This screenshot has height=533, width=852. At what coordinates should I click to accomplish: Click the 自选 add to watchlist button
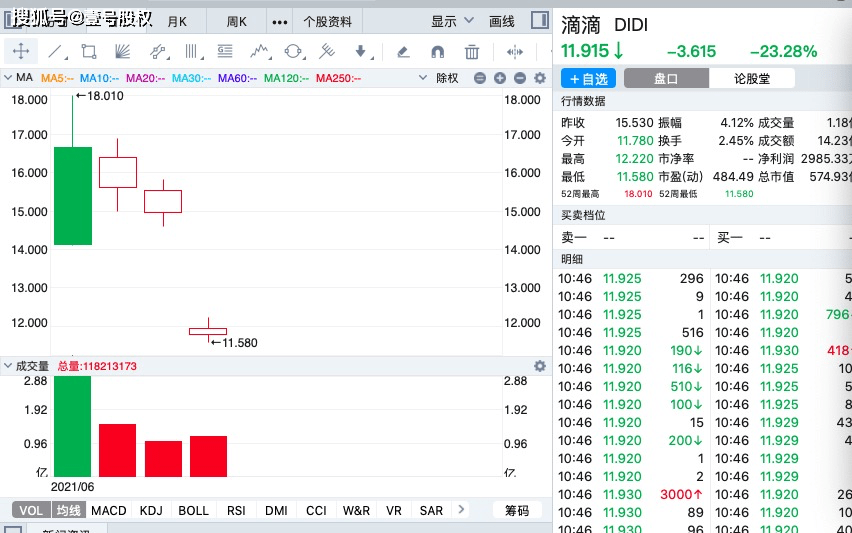[588, 78]
